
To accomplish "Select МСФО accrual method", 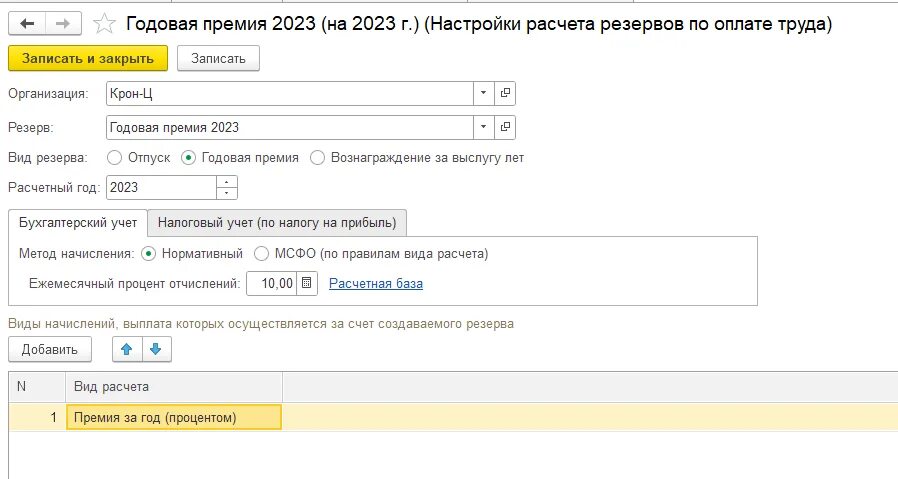I will tap(261, 253).
